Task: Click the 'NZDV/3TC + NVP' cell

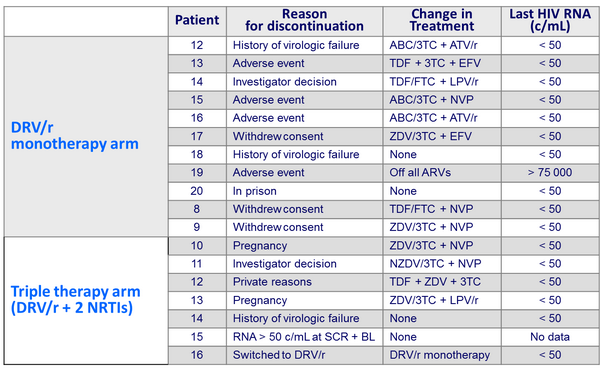Action: [x=435, y=264]
